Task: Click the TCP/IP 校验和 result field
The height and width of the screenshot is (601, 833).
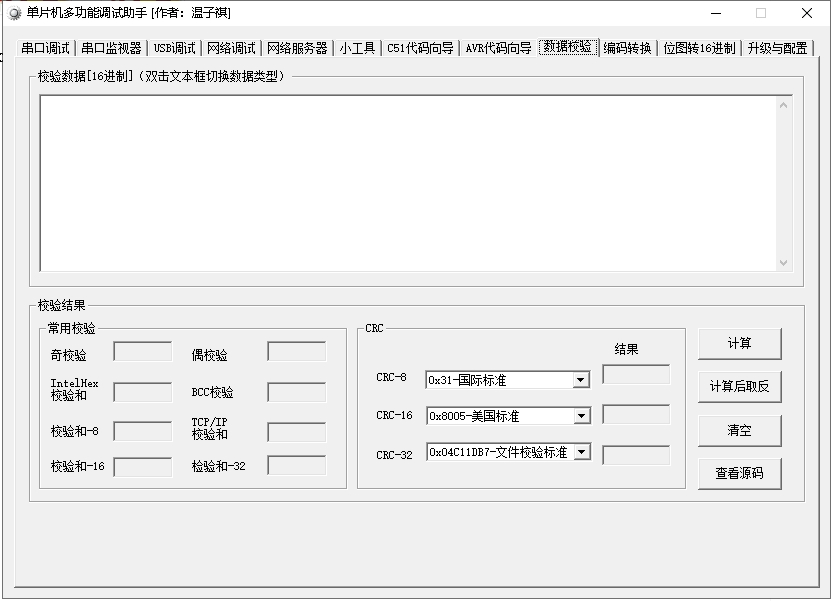Action: tap(297, 433)
